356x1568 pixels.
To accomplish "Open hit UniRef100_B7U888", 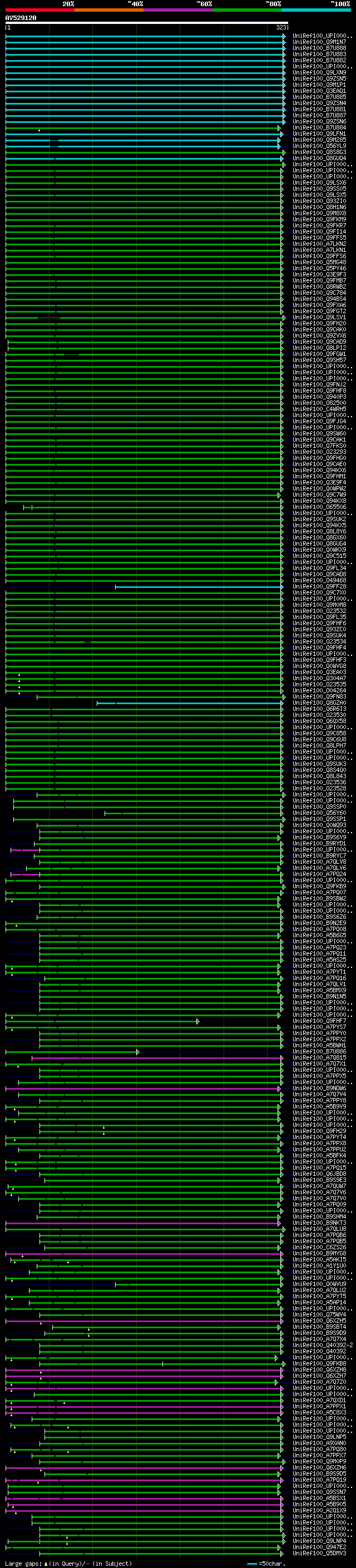I will click(319, 48).
